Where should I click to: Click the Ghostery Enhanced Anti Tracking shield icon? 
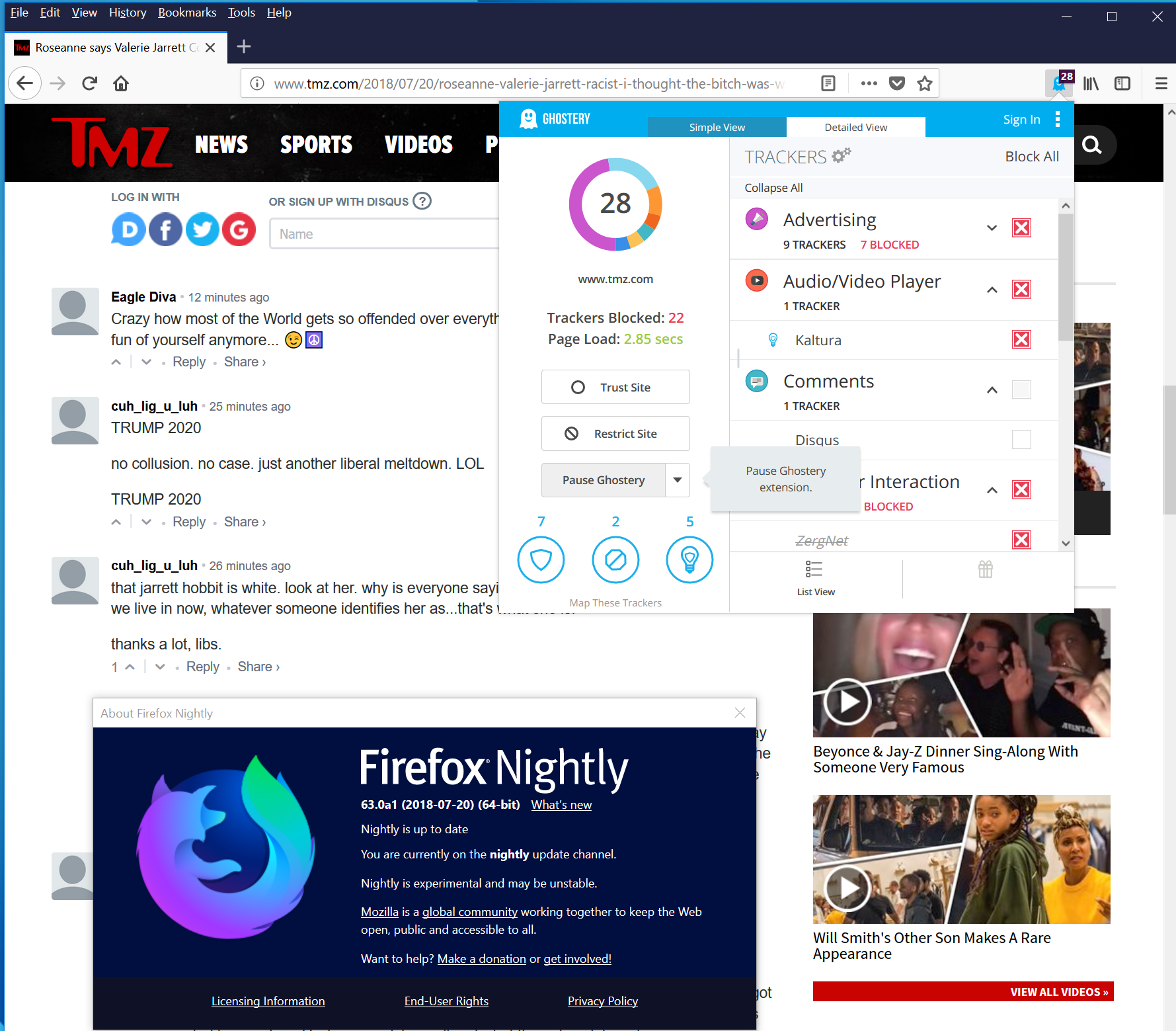tap(541, 560)
